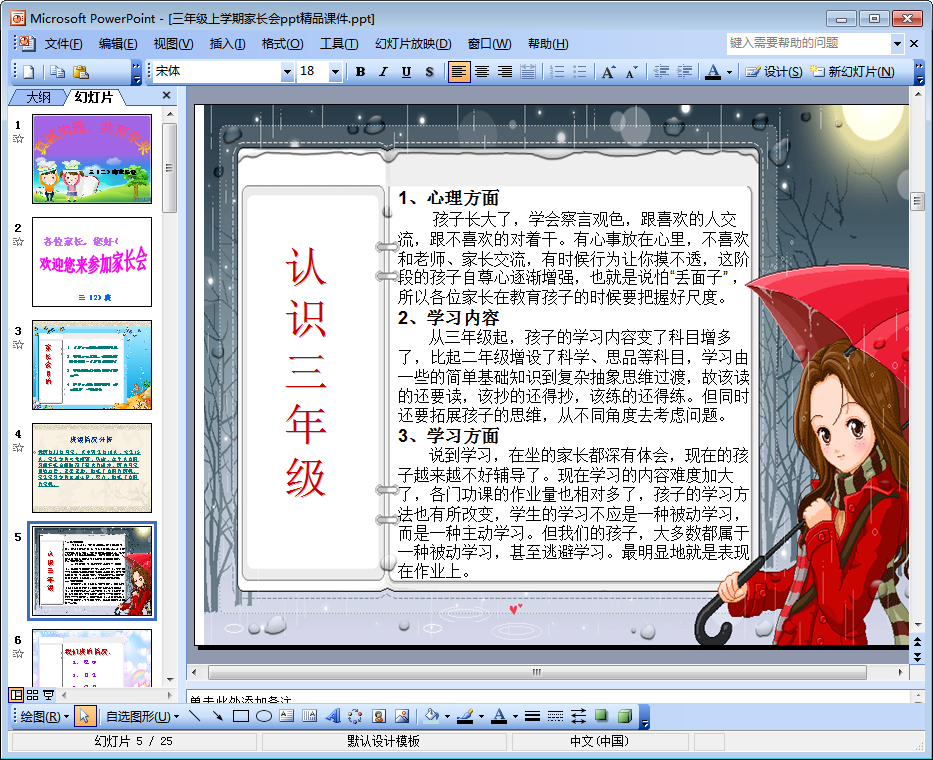Click the Copy icon

(58, 72)
